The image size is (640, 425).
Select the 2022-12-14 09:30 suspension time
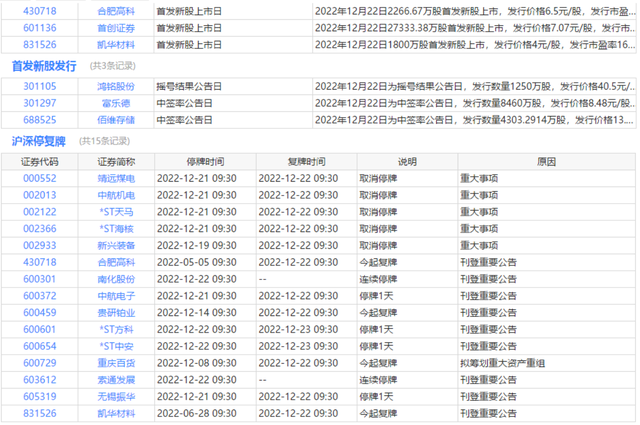tap(197, 312)
